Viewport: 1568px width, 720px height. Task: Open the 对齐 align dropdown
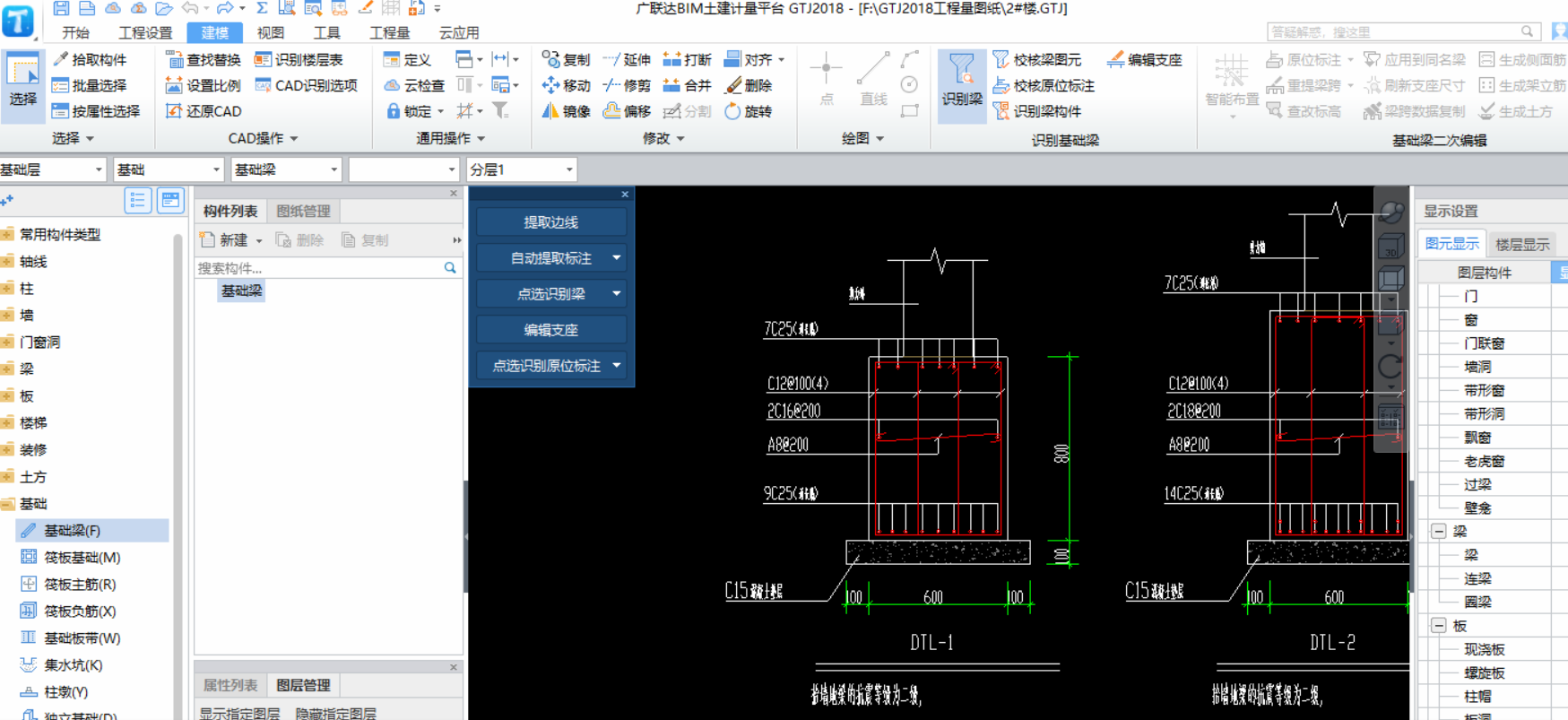click(x=782, y=60)
